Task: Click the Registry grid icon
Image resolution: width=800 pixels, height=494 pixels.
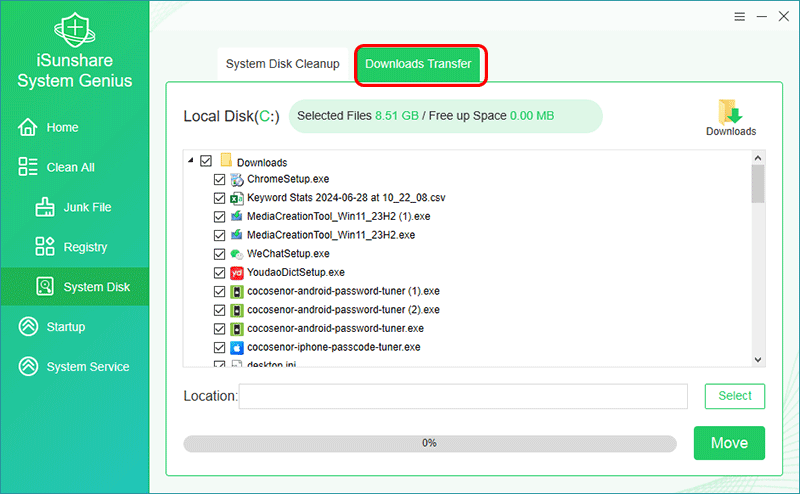Action: click(45, 246)
